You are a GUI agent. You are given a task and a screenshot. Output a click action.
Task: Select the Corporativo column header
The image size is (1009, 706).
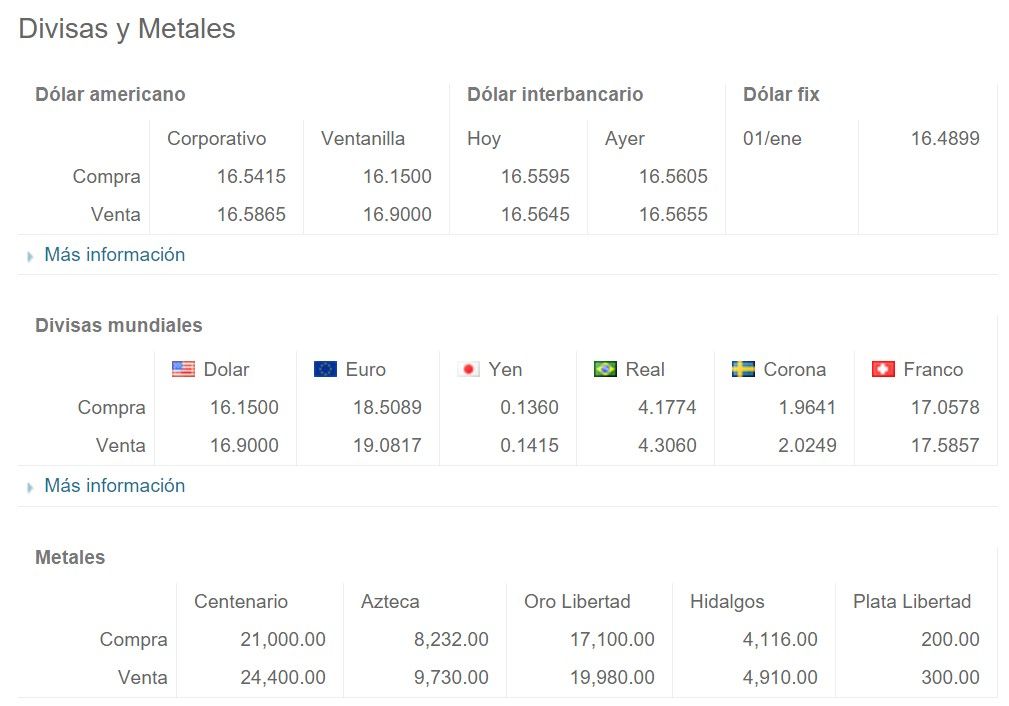[x=216, y=138]
